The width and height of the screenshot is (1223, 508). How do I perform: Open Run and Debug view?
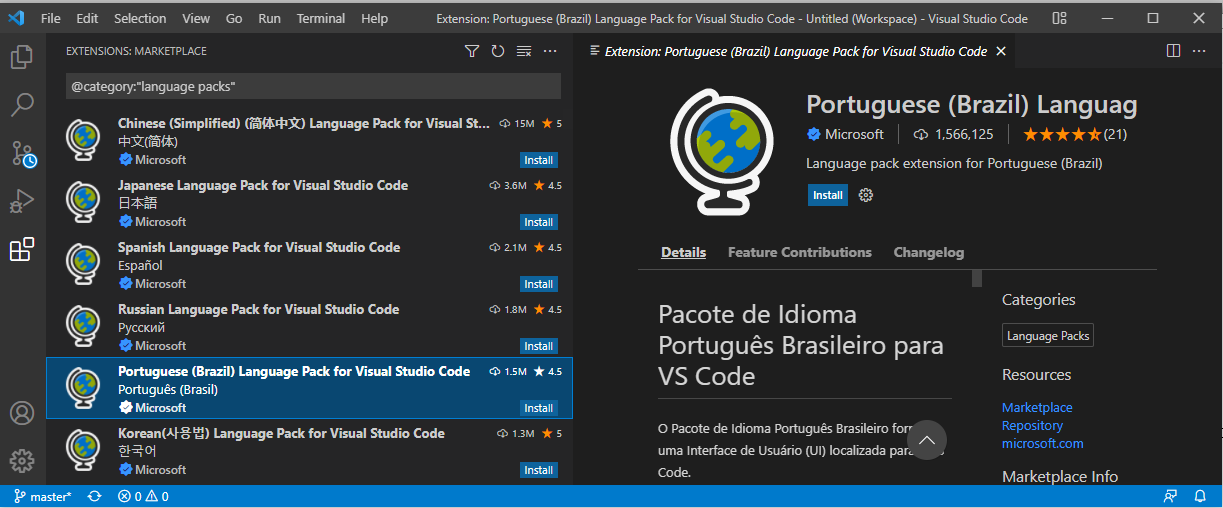click(22, 201)
